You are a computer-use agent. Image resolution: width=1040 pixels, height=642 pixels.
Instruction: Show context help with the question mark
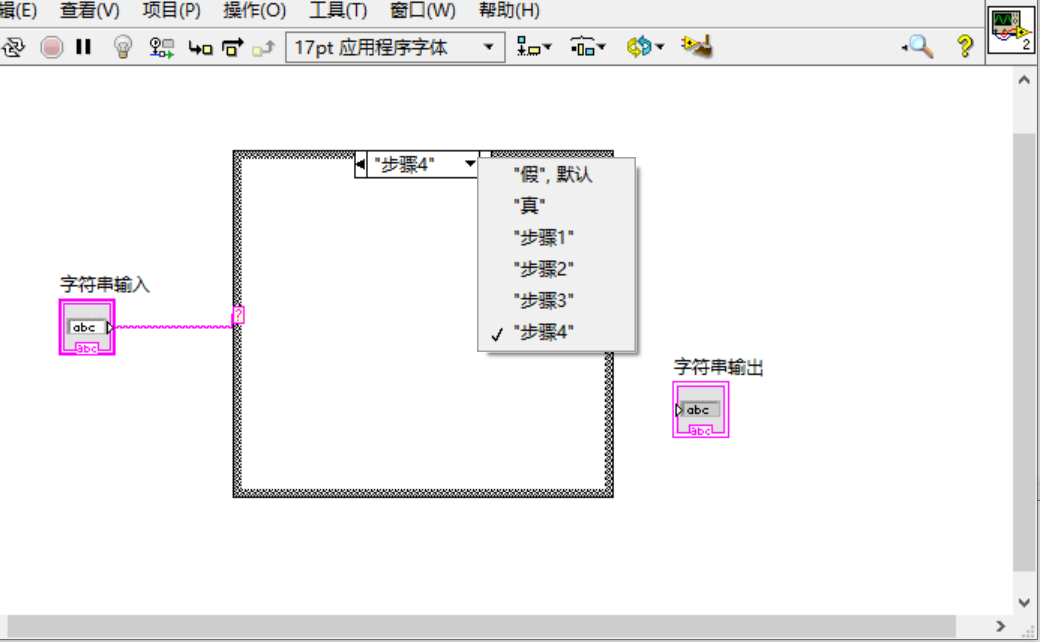965,46
